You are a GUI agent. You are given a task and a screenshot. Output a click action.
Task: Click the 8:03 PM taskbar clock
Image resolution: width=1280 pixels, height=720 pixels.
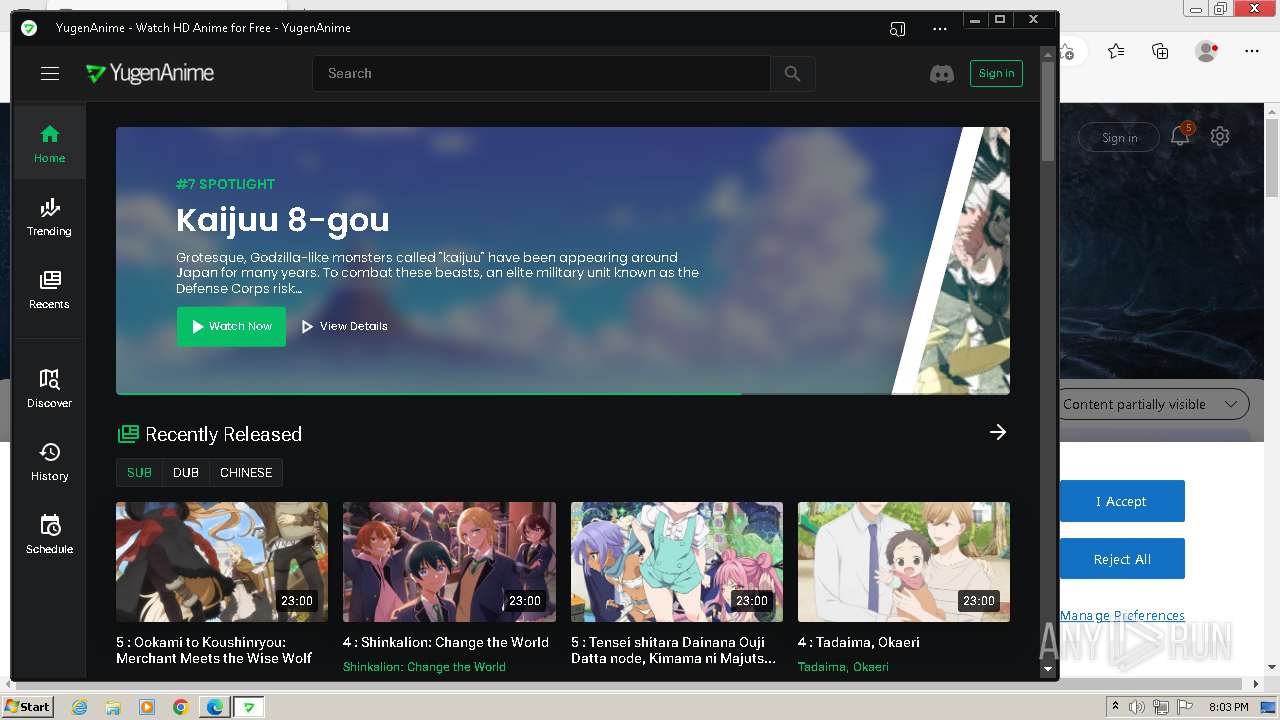coord(1229,707)
